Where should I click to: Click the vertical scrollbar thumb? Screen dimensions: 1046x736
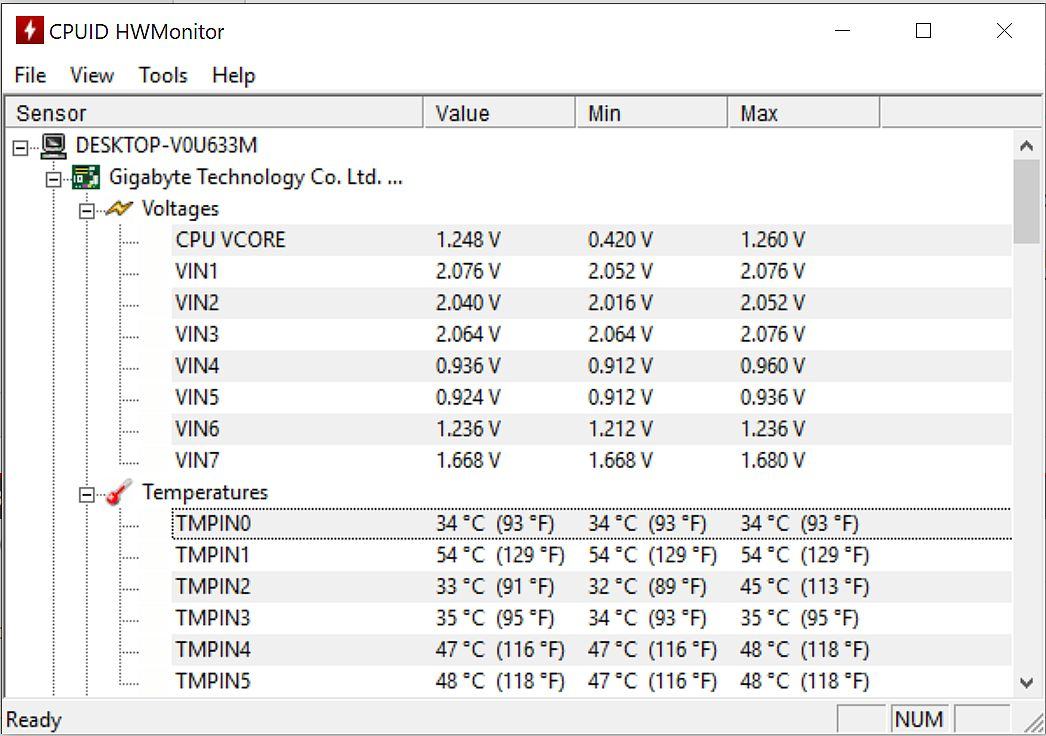[1027, 202]
